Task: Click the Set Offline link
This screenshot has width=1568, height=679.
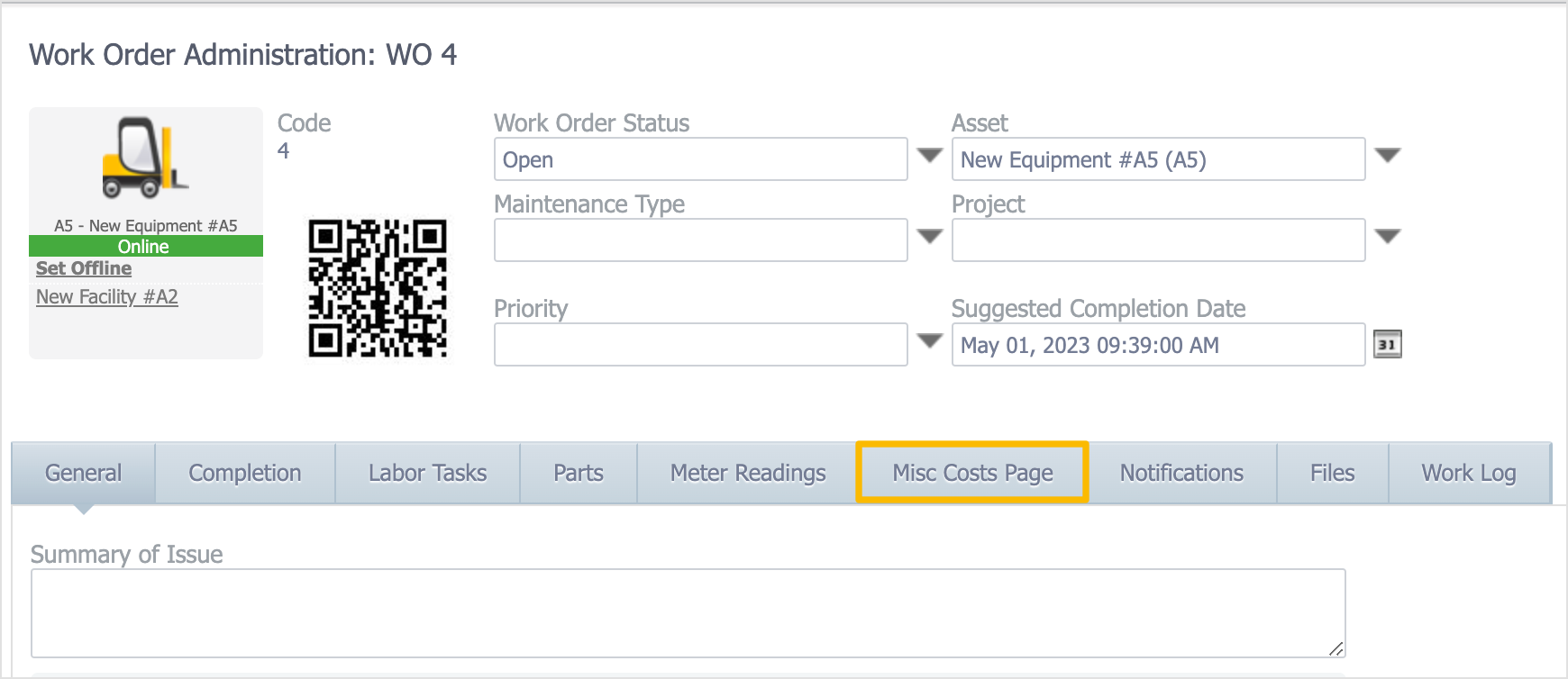Action: [84, 268]
